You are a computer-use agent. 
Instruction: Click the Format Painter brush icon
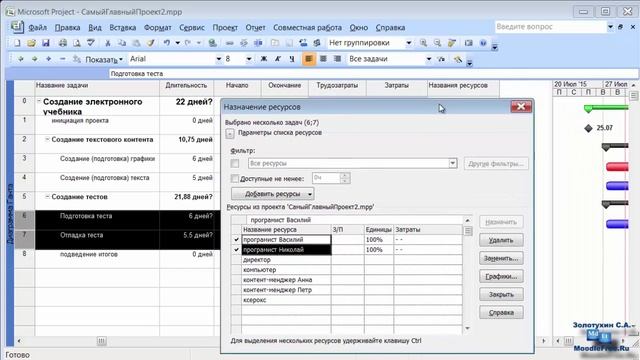click(x=151, y=43)
